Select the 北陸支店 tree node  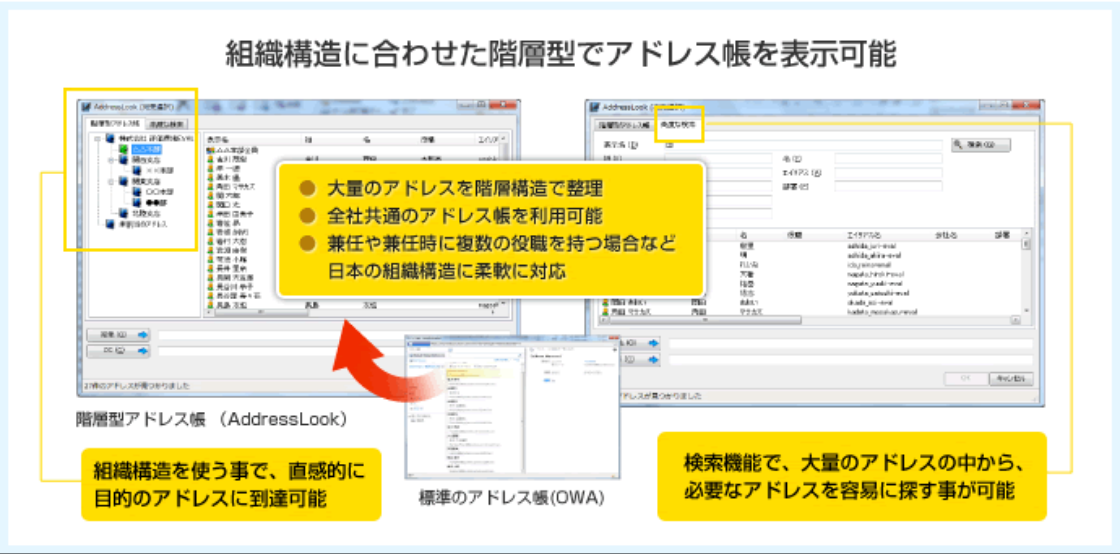[x=144, y=213]
